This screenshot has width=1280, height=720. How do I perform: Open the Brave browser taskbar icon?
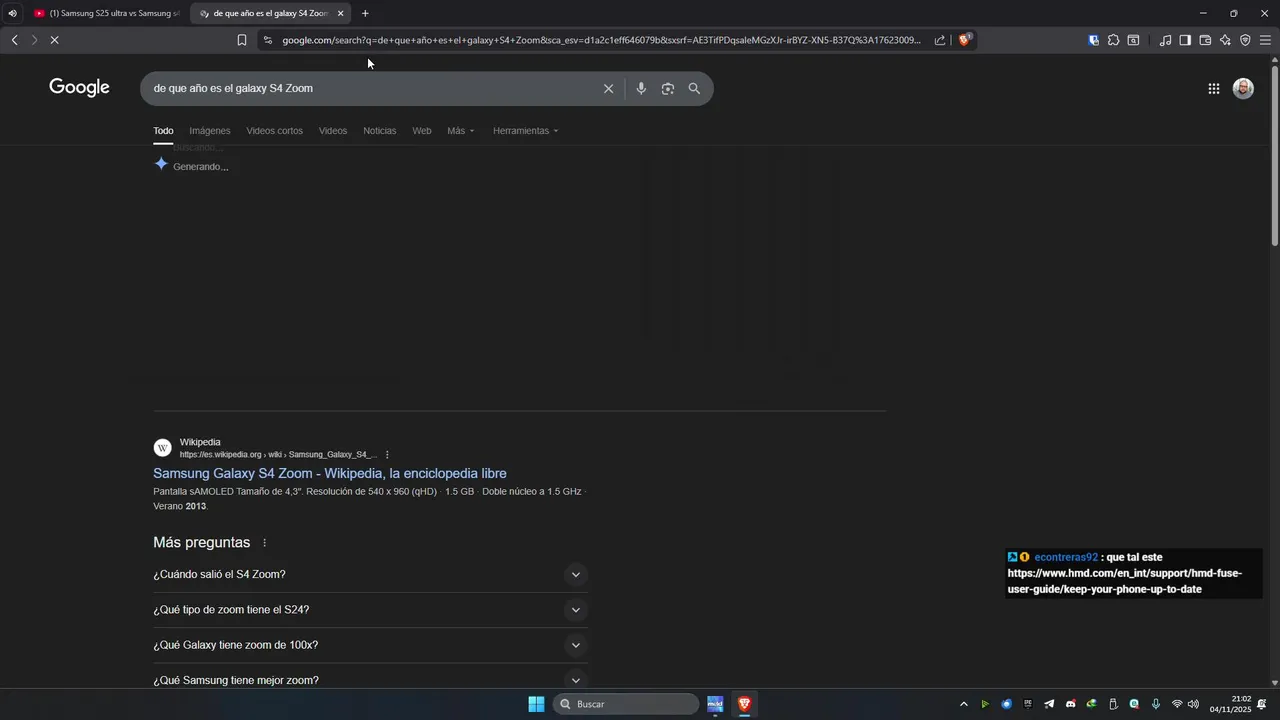744,704
